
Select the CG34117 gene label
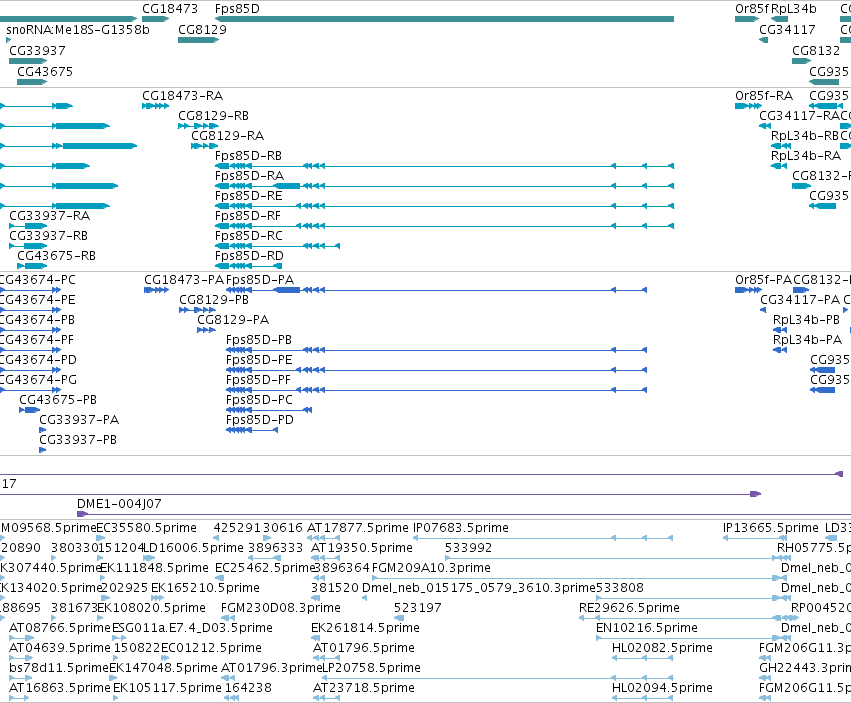coord(787,29)
